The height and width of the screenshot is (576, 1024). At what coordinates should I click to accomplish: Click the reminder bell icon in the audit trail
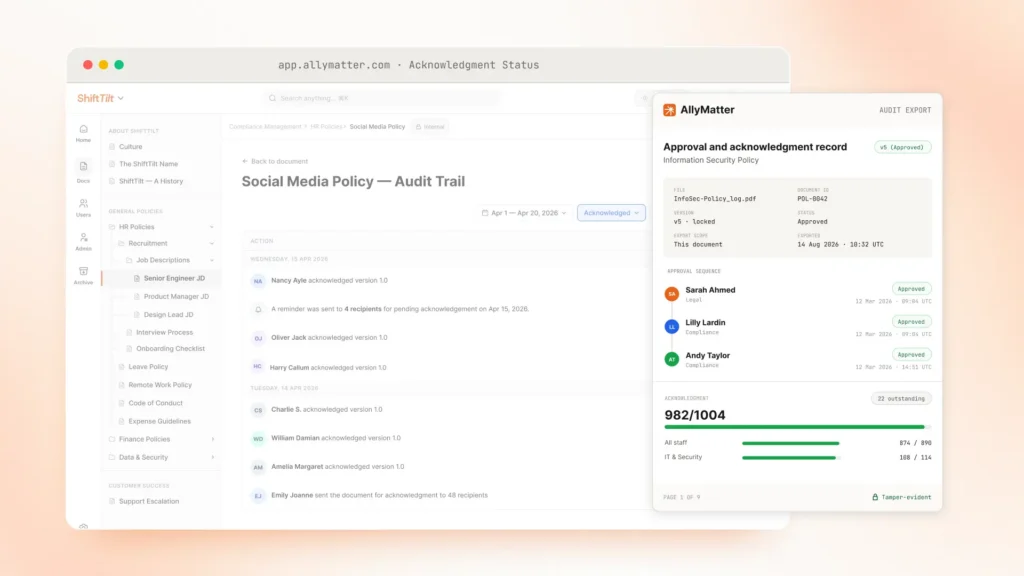coord(258,310)
